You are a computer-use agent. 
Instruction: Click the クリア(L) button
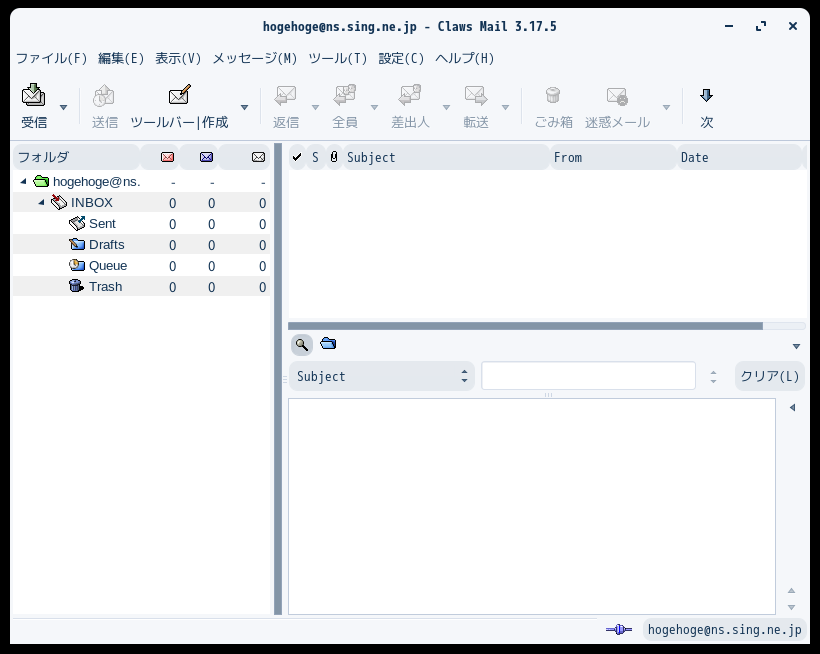click(x=770, y=376)
